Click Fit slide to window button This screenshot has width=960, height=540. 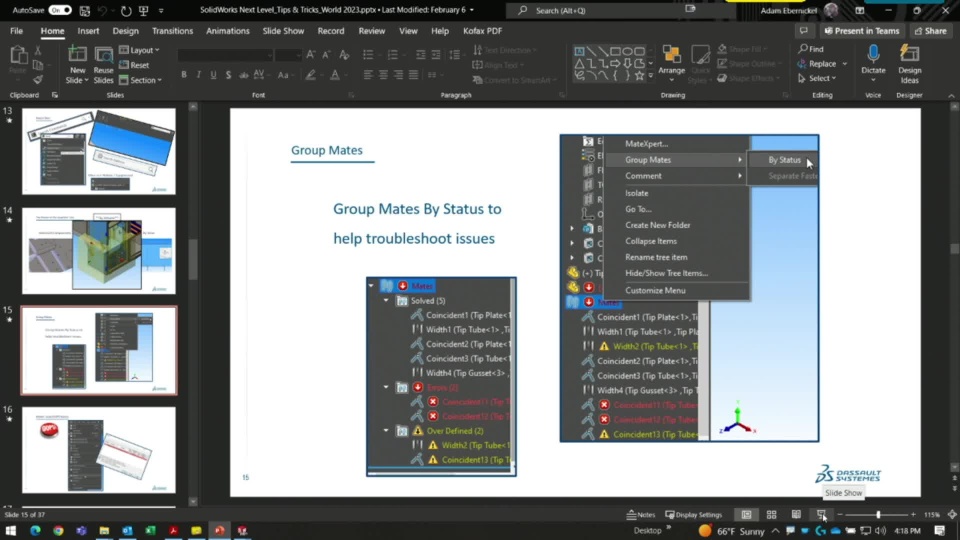[952, 515]
